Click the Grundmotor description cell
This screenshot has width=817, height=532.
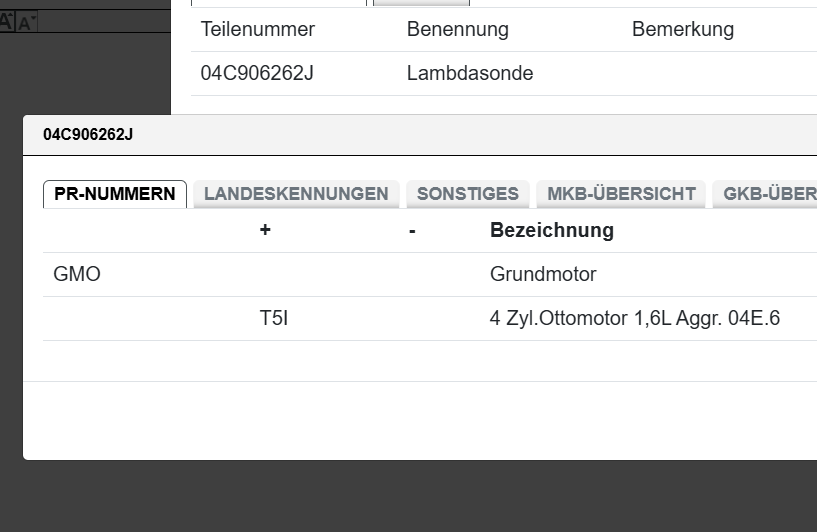[x=543, y=275]
